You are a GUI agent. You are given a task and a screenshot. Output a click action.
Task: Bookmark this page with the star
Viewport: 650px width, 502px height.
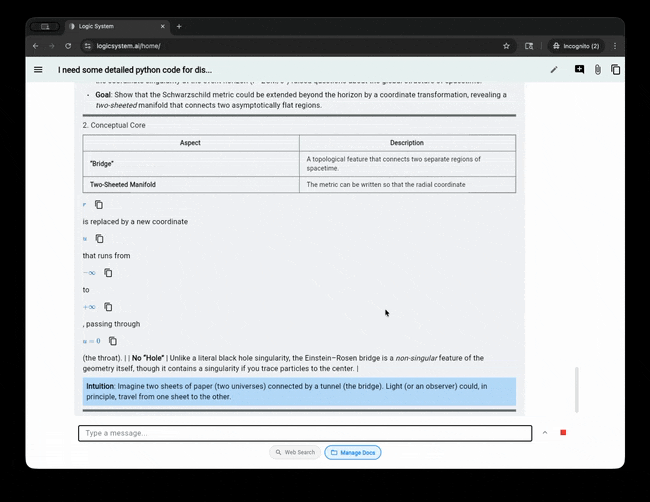(x=506, y=46)
